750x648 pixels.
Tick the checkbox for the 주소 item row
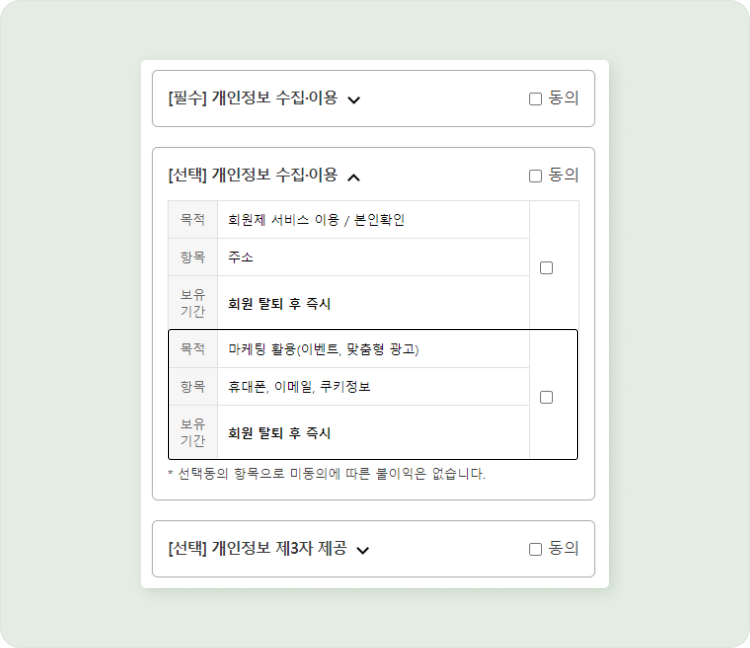[x=546, y=268]
